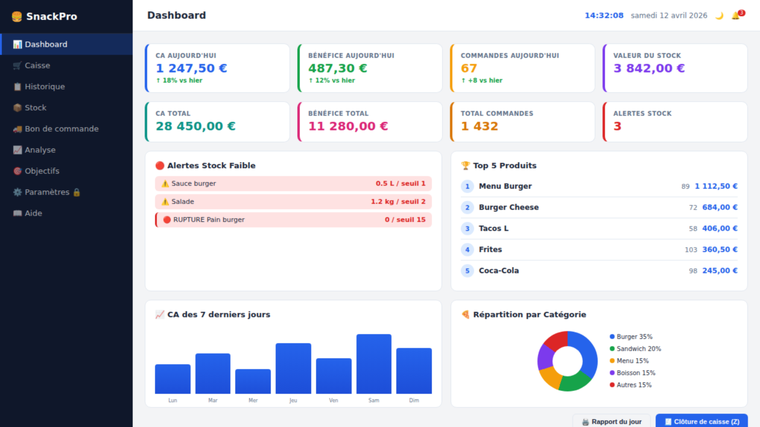The height and width of the screenshot is (427, 760).
Task: Open the Valeur du stock card
Action: tap(675, 68)
